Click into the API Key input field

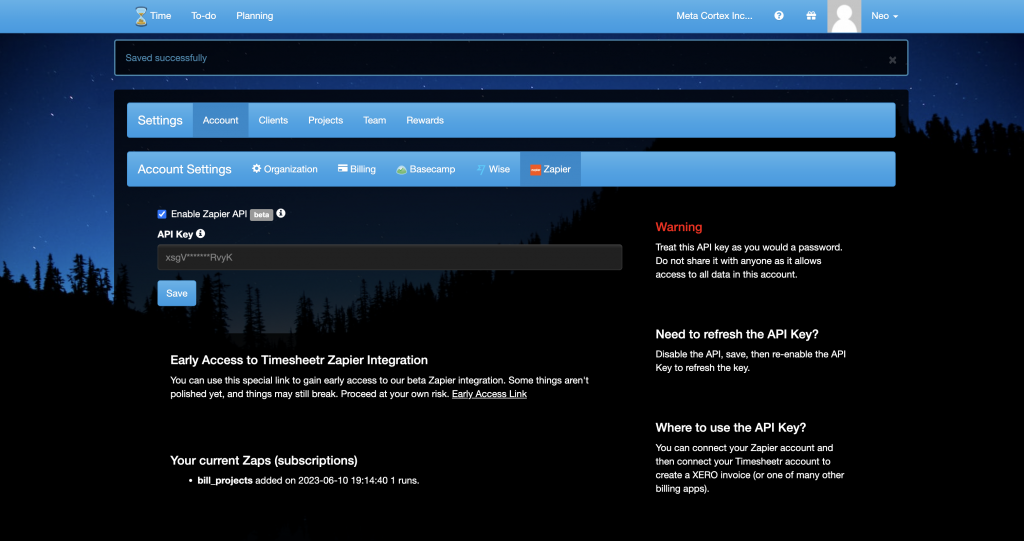[x=390, y=257]
